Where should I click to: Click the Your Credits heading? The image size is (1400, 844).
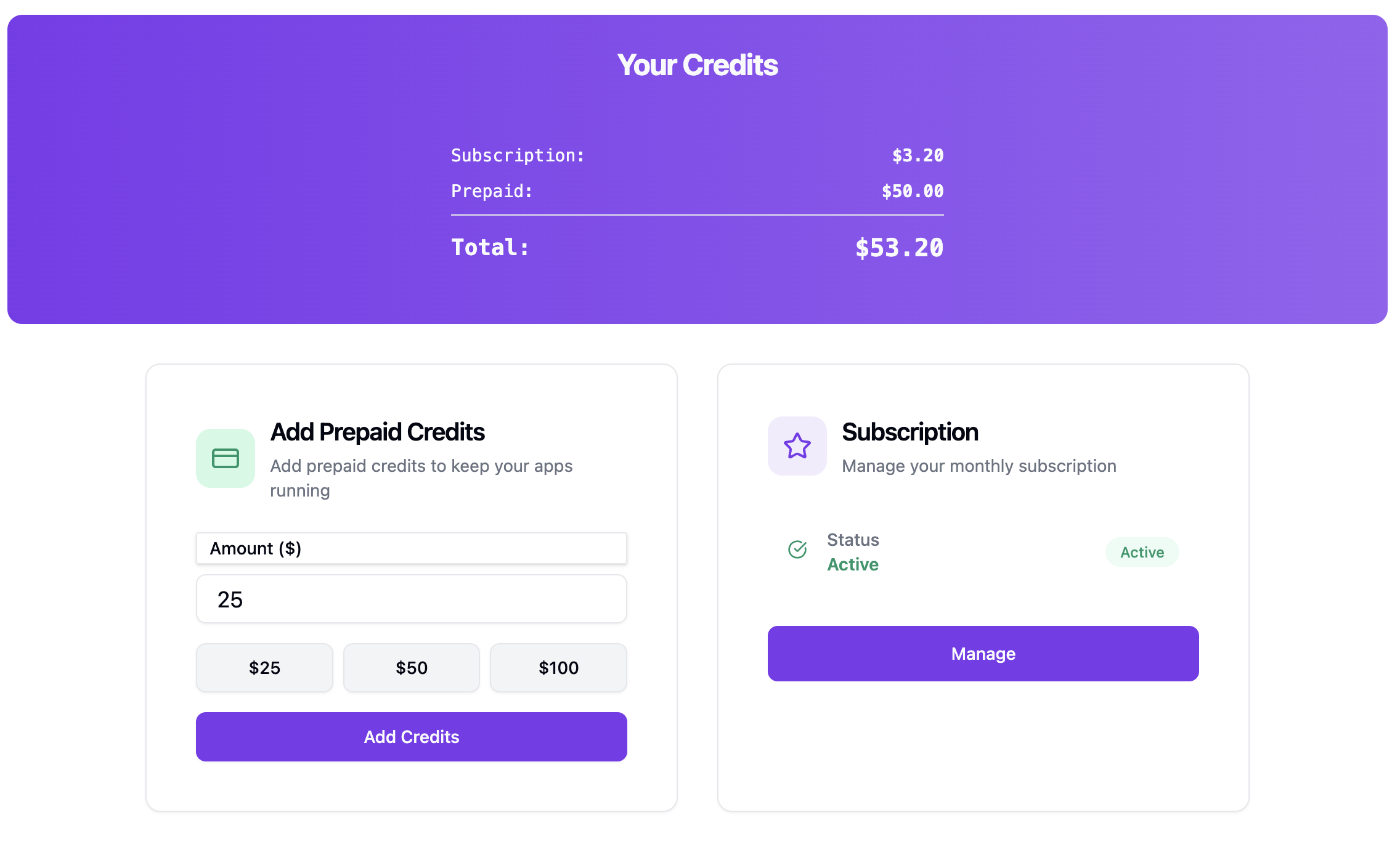[698, 65]
